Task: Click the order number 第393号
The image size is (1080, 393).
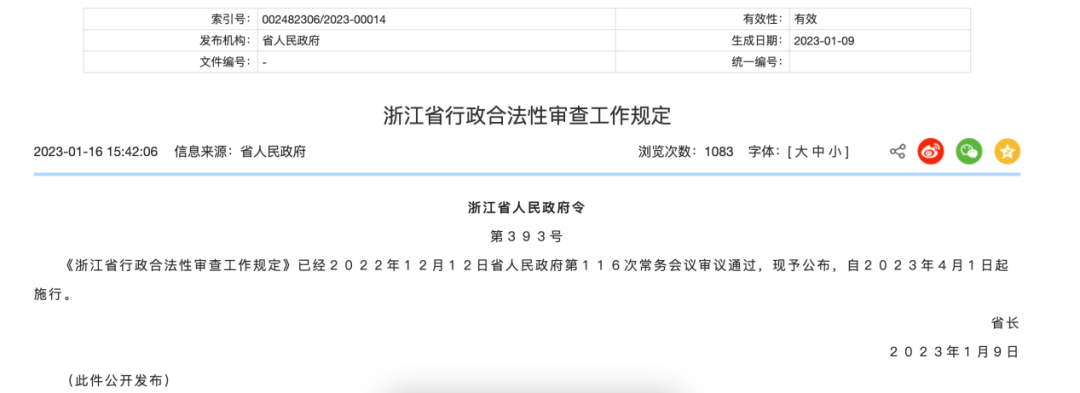Action: pyautogui.click(x=526, y=236)
